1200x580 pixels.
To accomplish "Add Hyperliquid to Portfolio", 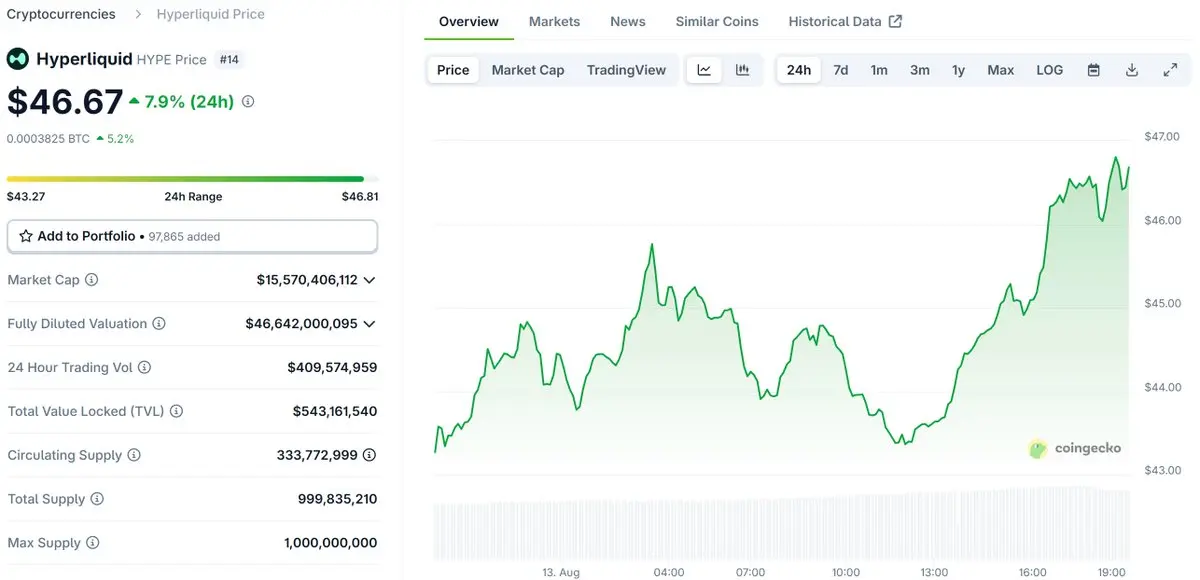I will pyautogui.click(x=192, y=236).
